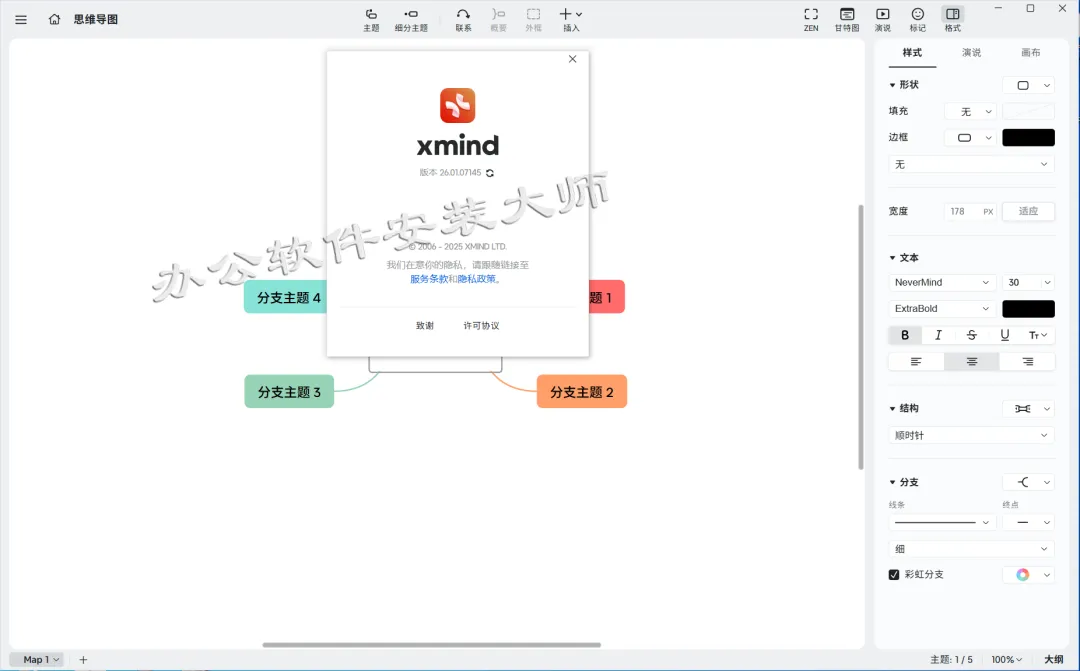Viewport: 1080px width, 671px height.
Task: Click the fit width (适应) button
Action: coord(1028,211)
